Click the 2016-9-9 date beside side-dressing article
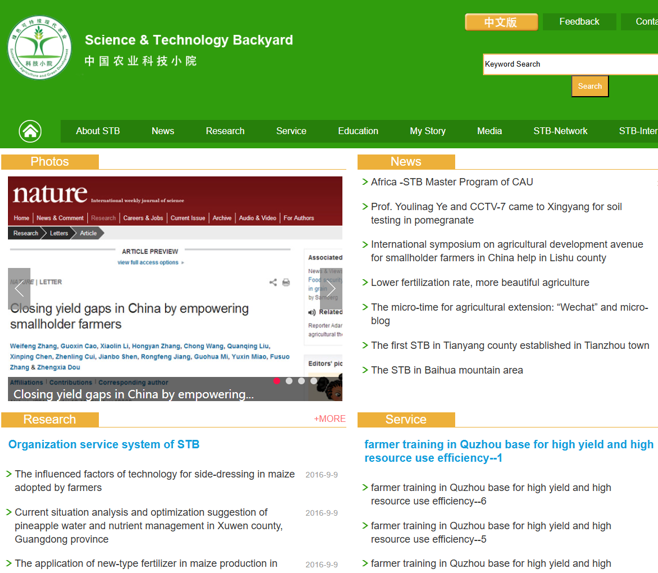This screenshot has height=573, width=658. tap(321, 475)
